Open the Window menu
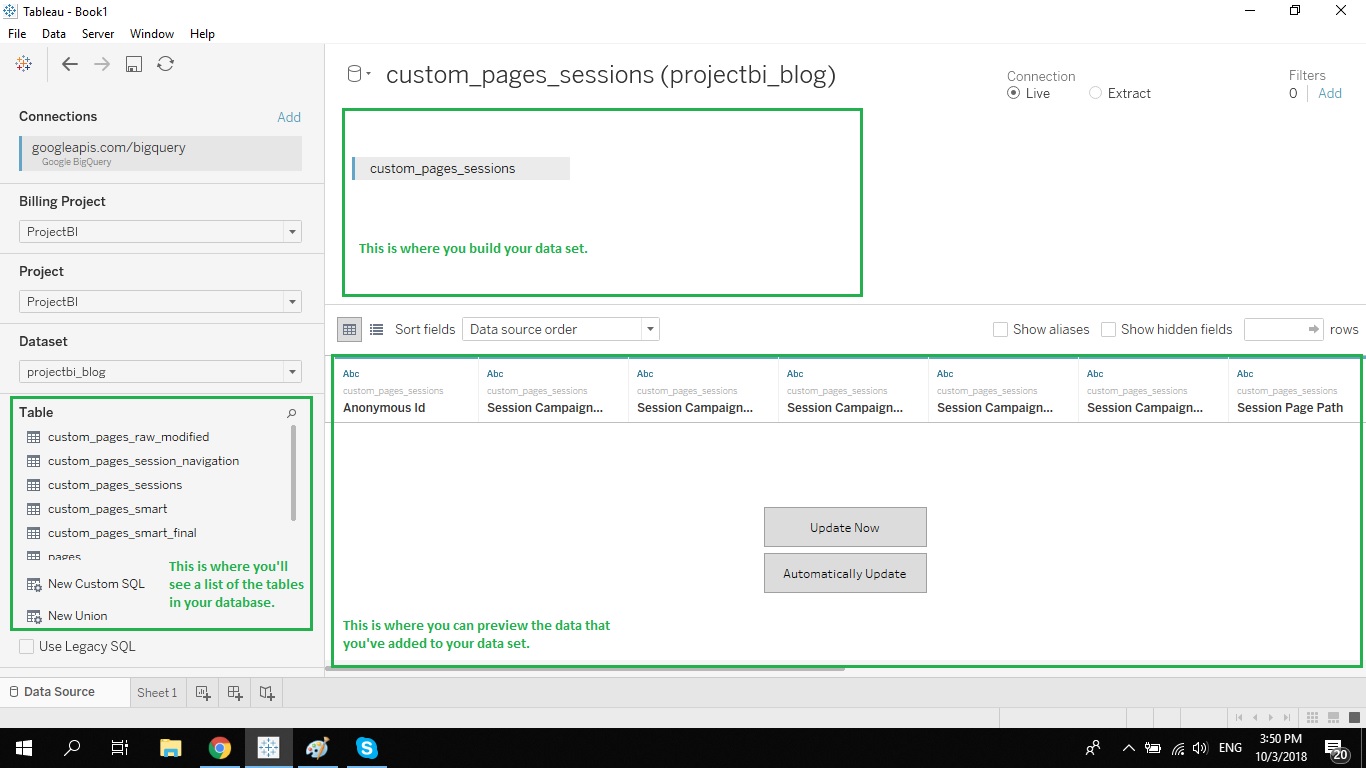This screenshot has width=1366, height=768. (152, 33)
